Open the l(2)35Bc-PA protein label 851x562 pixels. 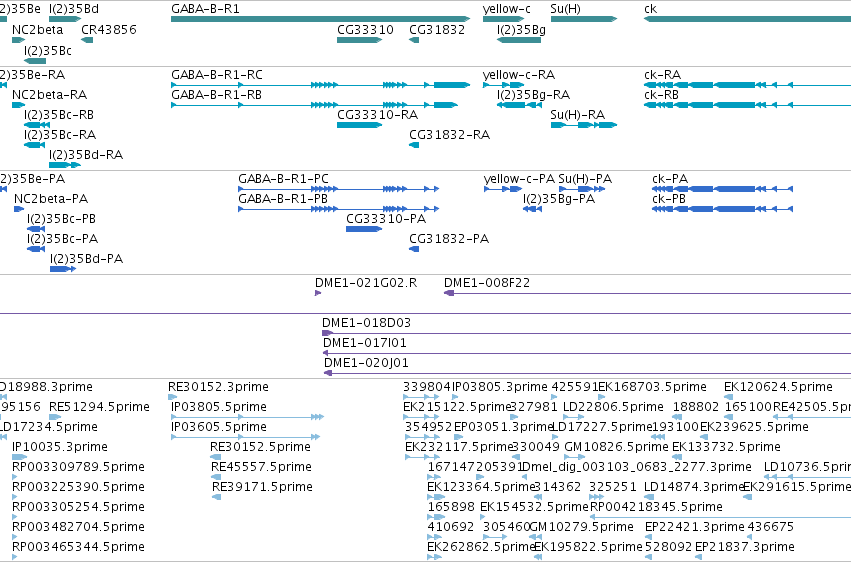[62, 239]
